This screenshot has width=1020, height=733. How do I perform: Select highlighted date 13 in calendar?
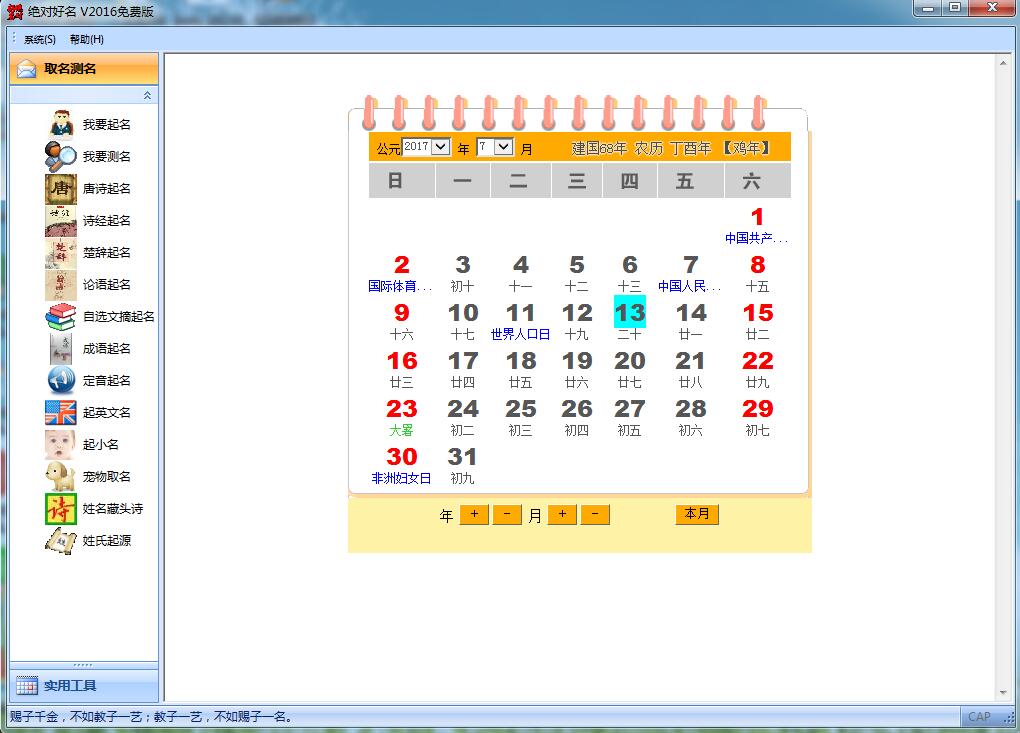tap(630, 312)
